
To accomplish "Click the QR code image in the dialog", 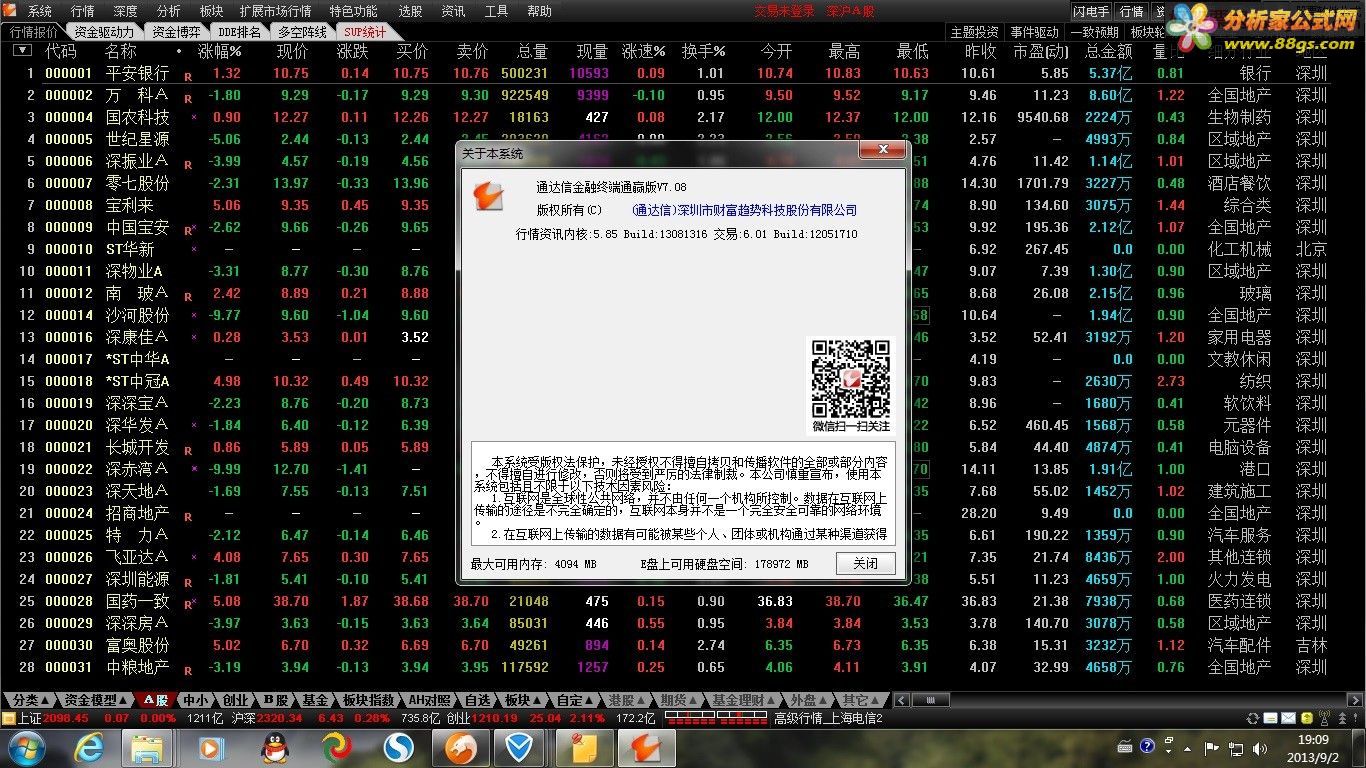I will coord(850,379).
